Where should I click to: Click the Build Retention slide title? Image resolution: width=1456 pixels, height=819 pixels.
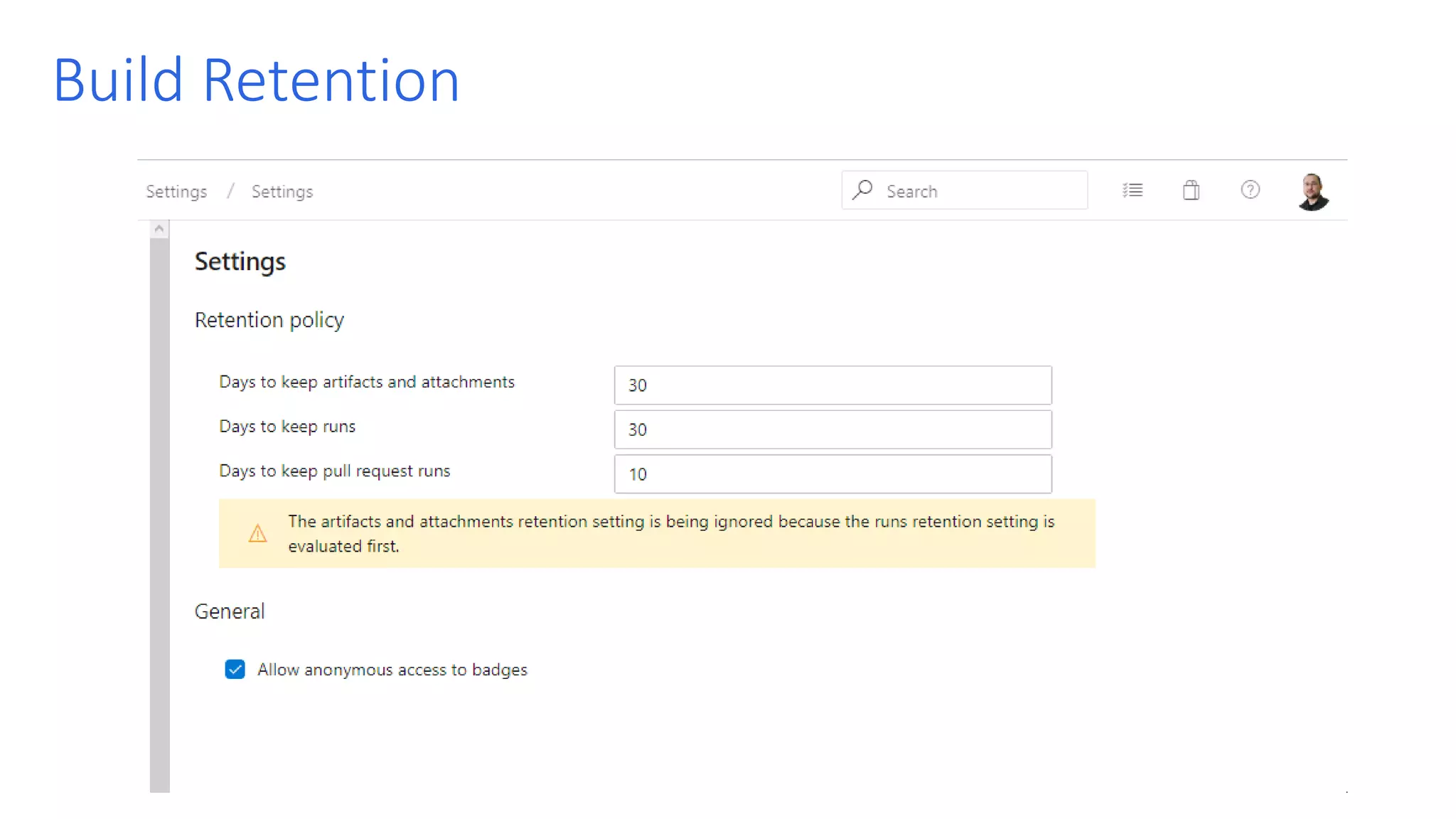tap(256, 80)
